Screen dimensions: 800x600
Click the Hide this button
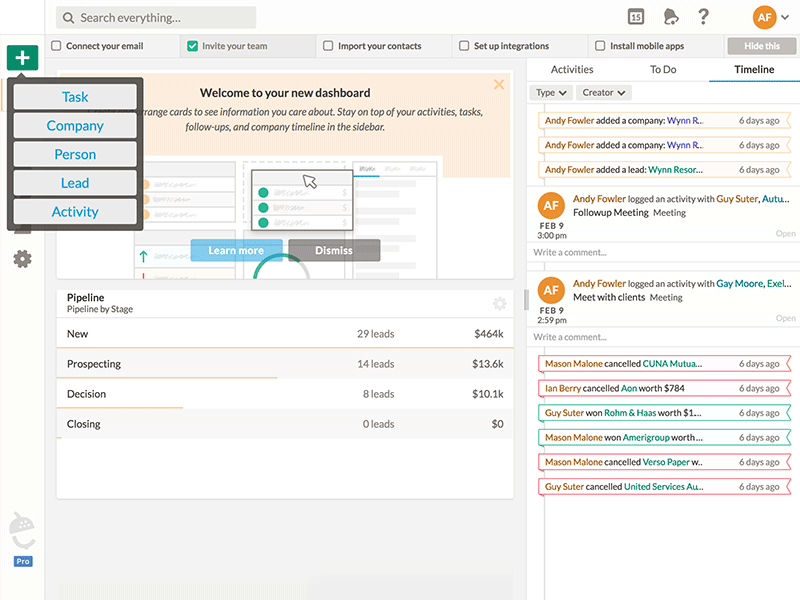[762, 46]
